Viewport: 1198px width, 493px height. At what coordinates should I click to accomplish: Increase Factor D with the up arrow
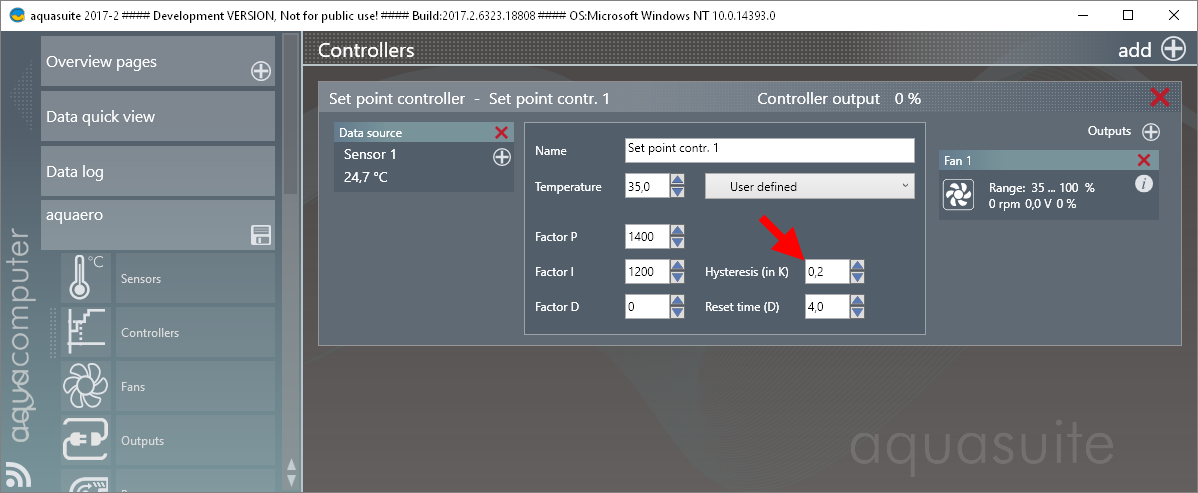(677, 301)
